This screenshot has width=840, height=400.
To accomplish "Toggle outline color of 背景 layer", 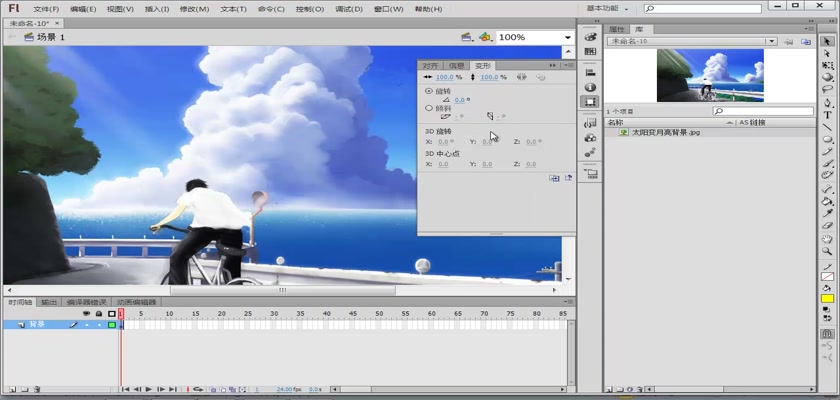I will [x=112, y=324].
